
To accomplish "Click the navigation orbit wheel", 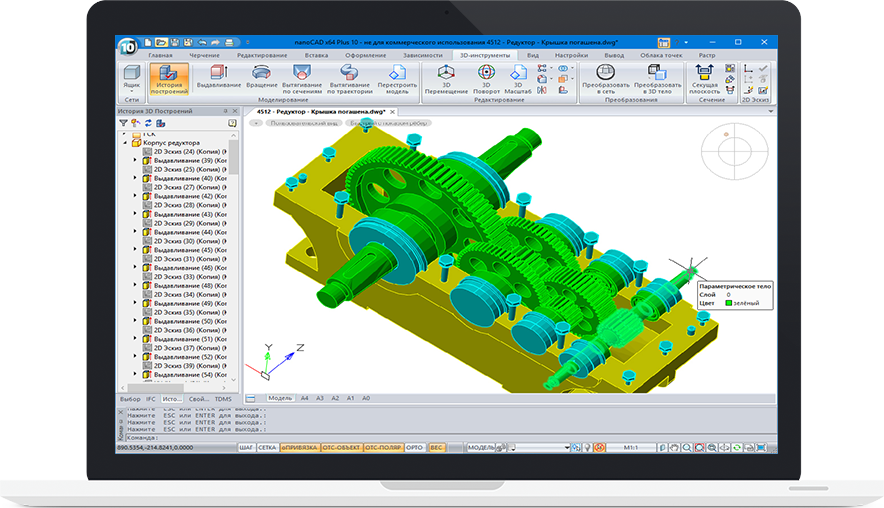I will click(x=734, y=151).
